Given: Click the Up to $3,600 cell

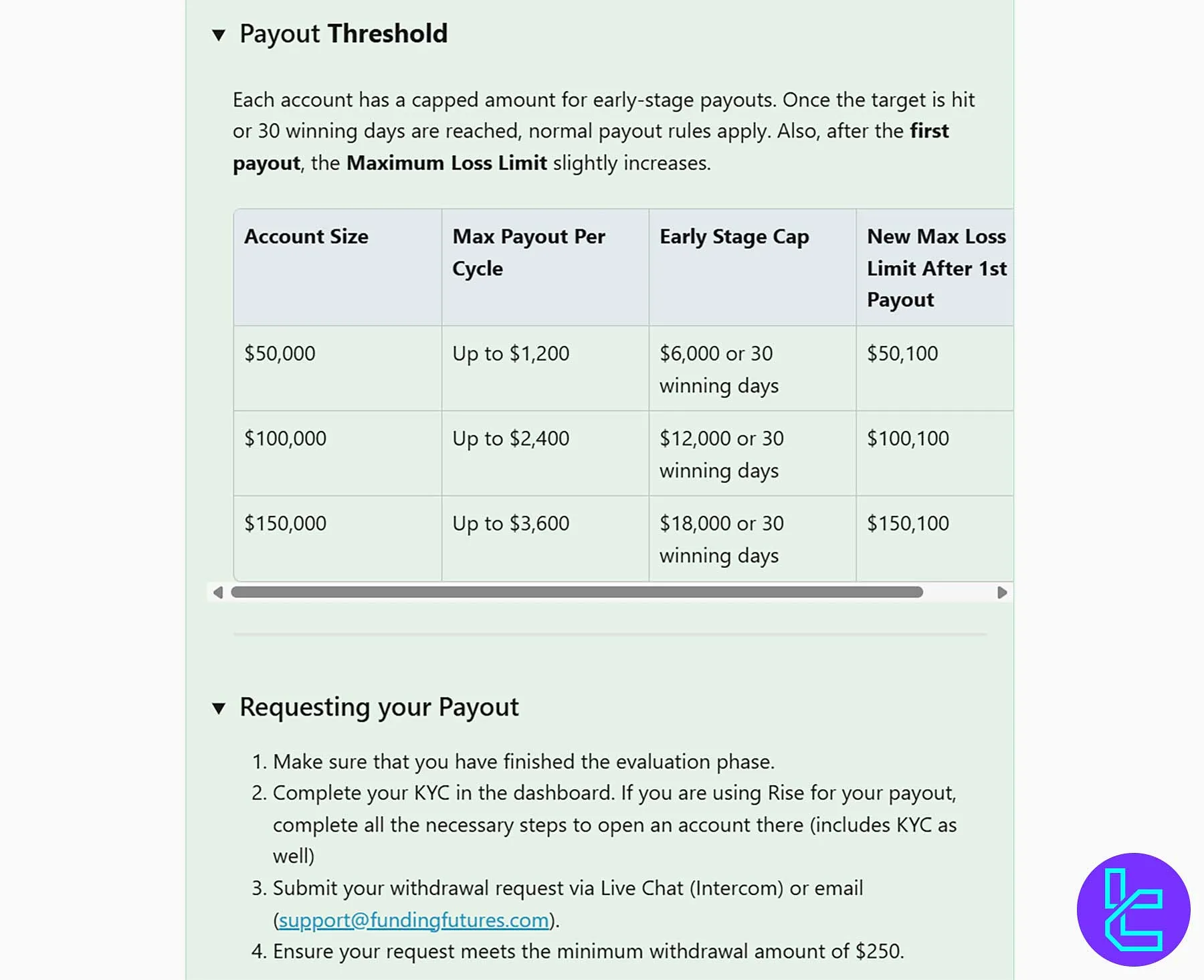Looking at the screenshot, I should (x=510, y=524).
